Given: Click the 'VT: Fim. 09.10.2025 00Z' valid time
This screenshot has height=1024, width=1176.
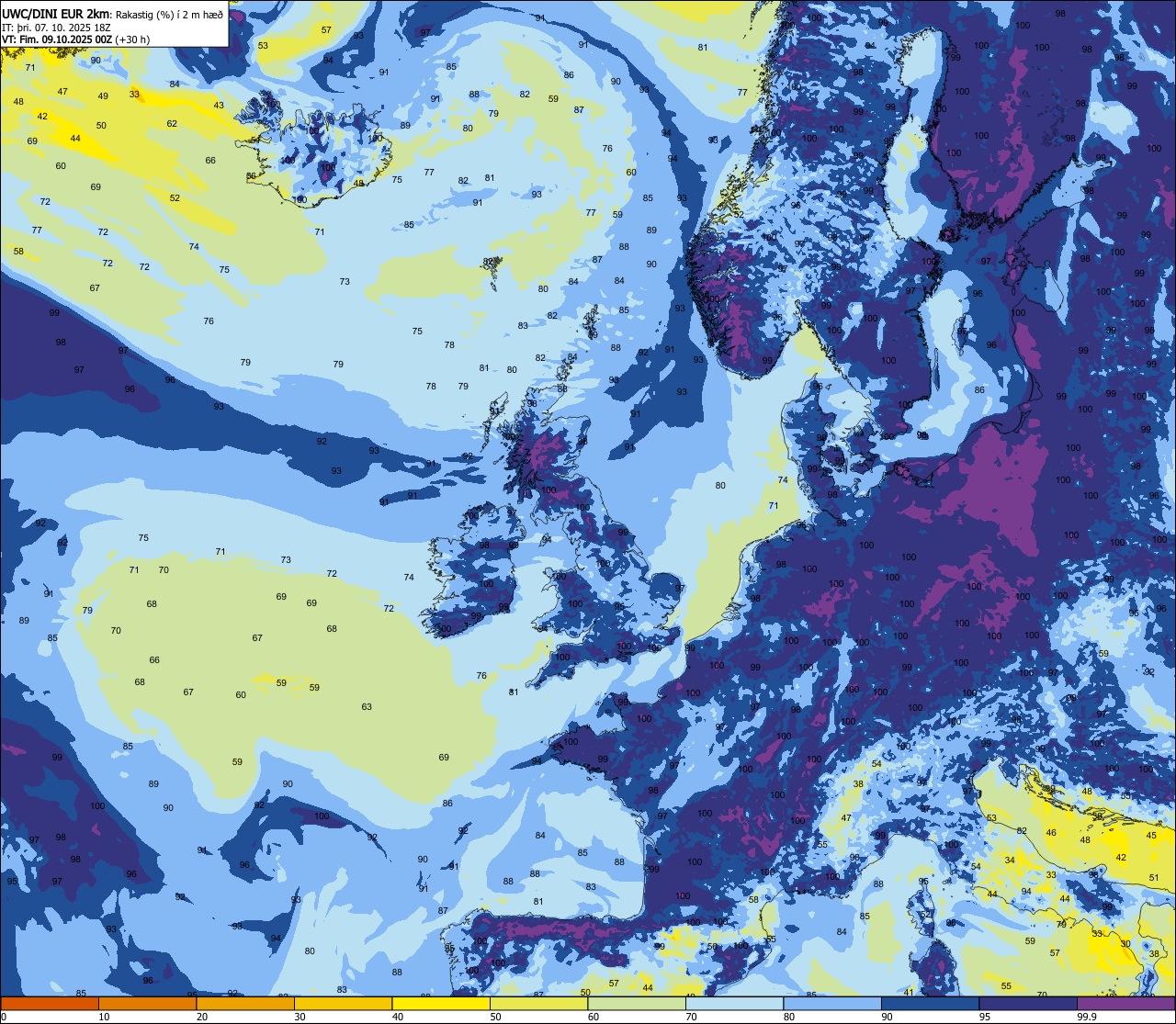Looking at the screenshot, I should pyautogui.click(x=56, y=39).
